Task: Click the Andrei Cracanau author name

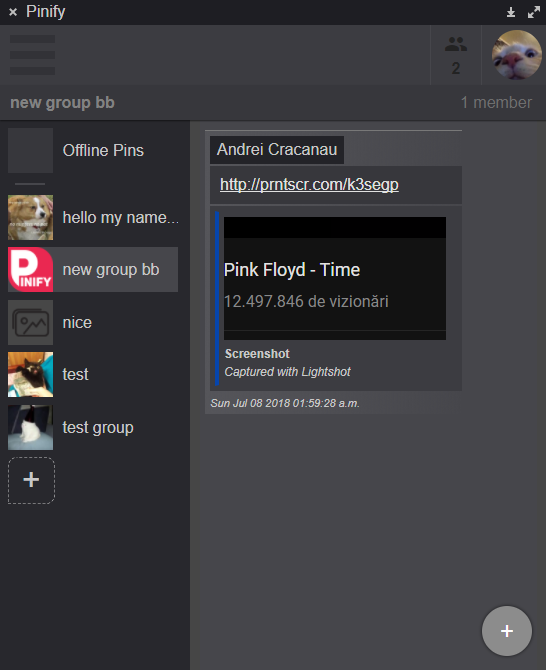Action: 277,150
